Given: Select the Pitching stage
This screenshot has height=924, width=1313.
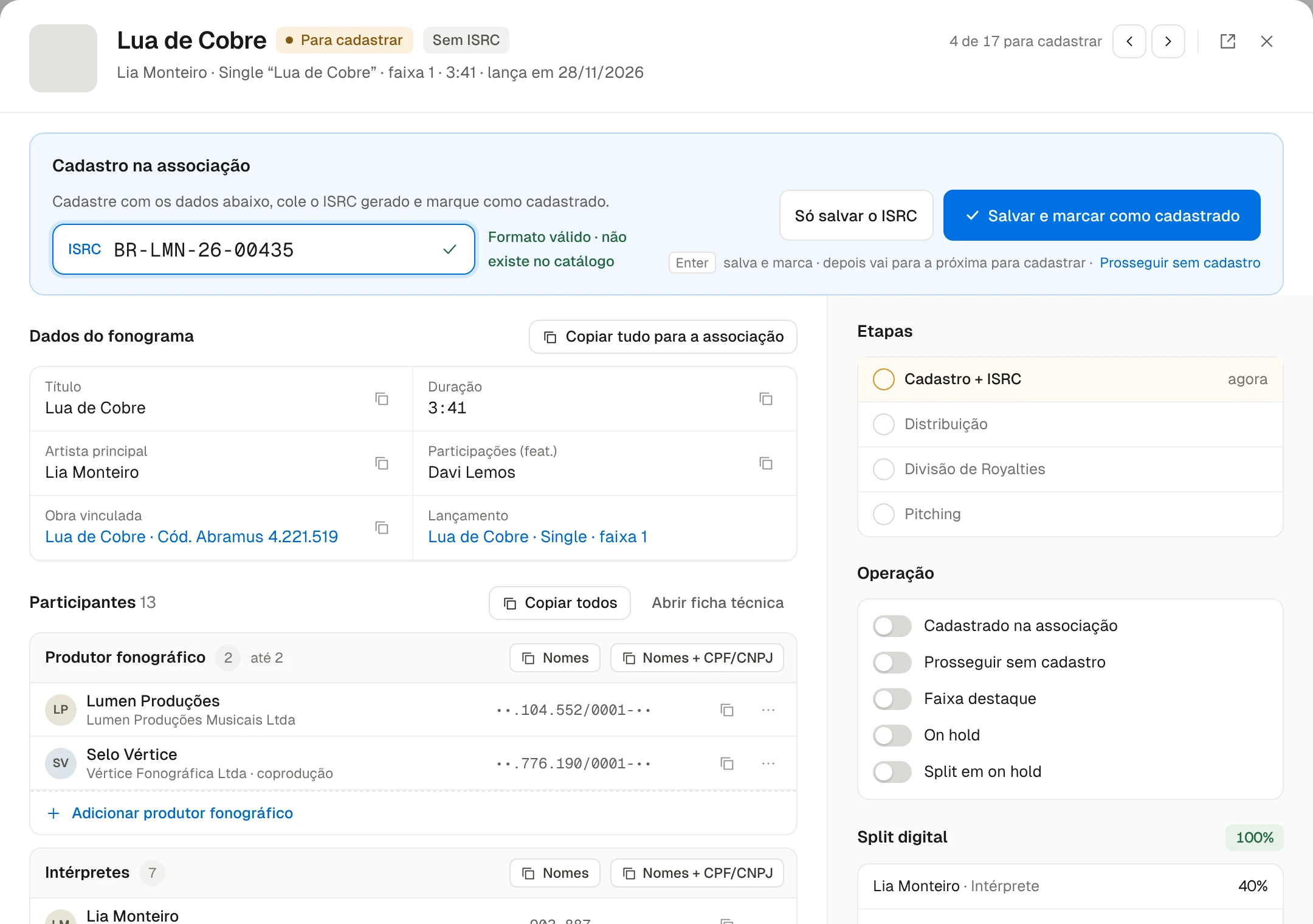Looking at the screenshot, I should (x=1070, y=514).
